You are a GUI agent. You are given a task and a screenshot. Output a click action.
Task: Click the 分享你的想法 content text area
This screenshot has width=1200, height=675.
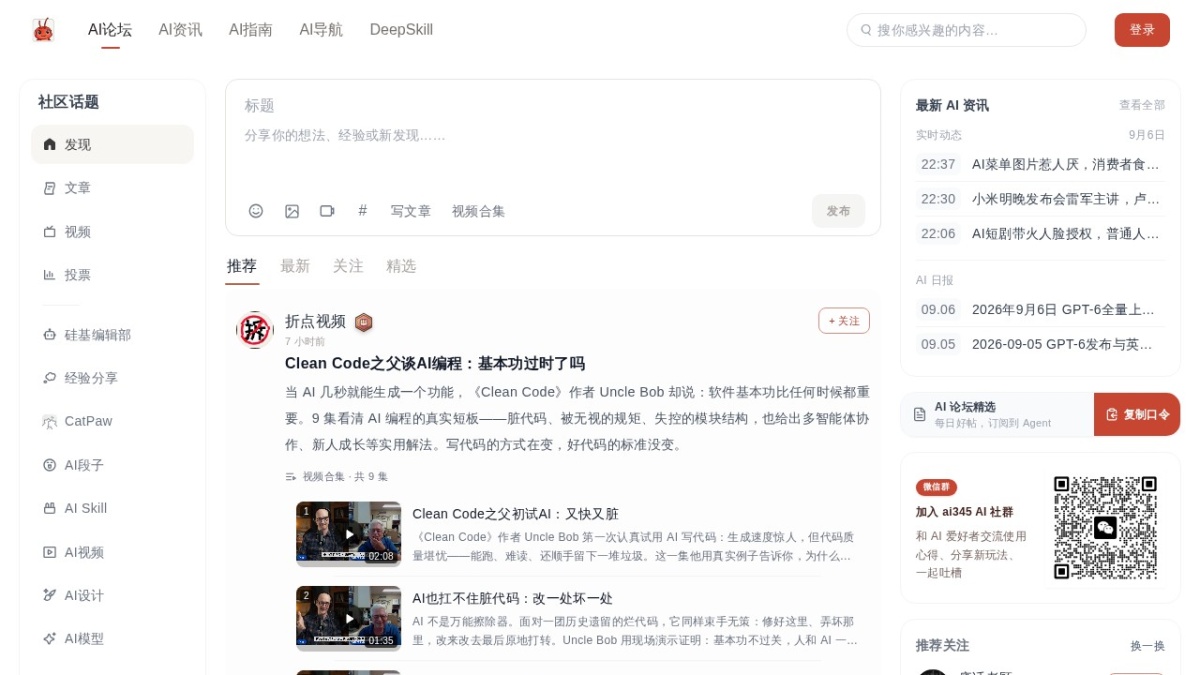(x=553, y=152)
